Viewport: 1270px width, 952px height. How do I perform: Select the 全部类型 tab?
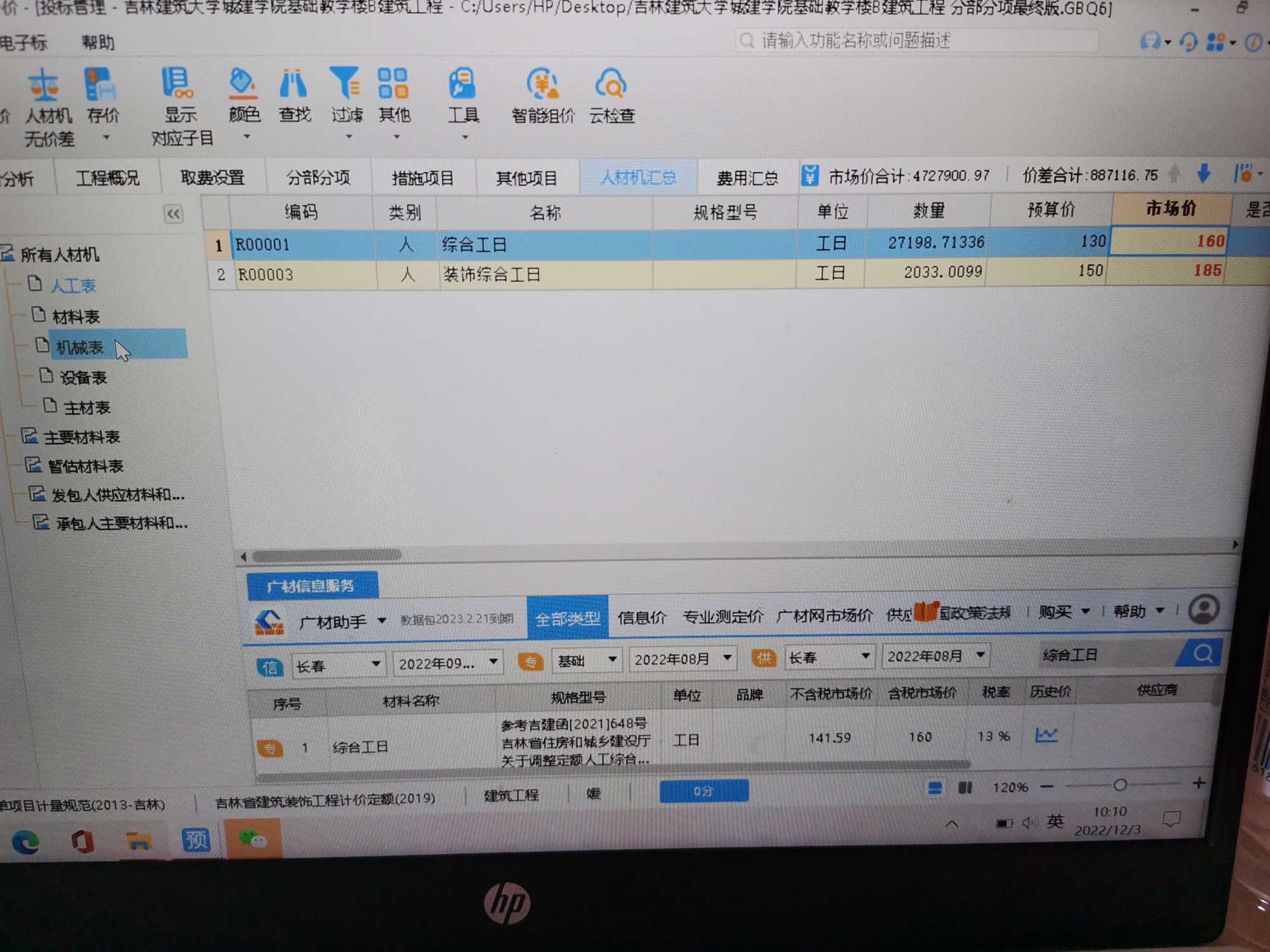point(567,618)
